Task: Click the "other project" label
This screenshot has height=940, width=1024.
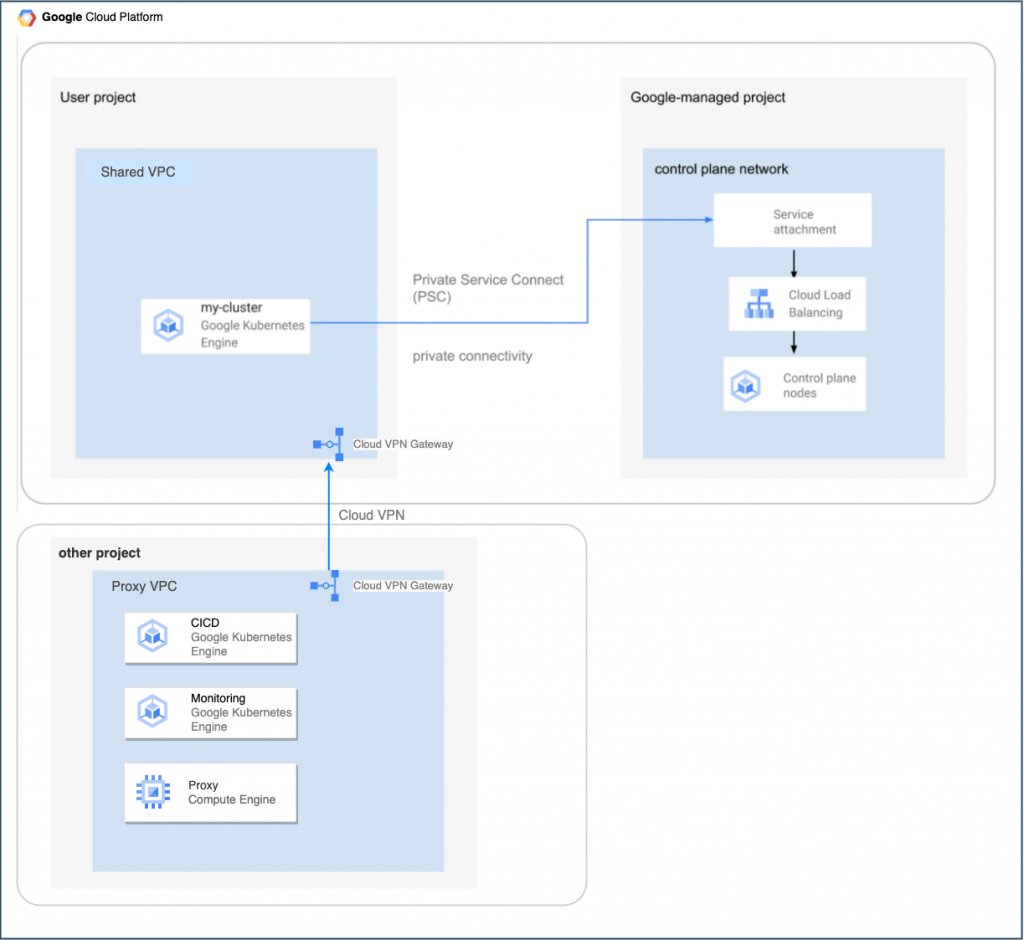Action: (99, 553)
